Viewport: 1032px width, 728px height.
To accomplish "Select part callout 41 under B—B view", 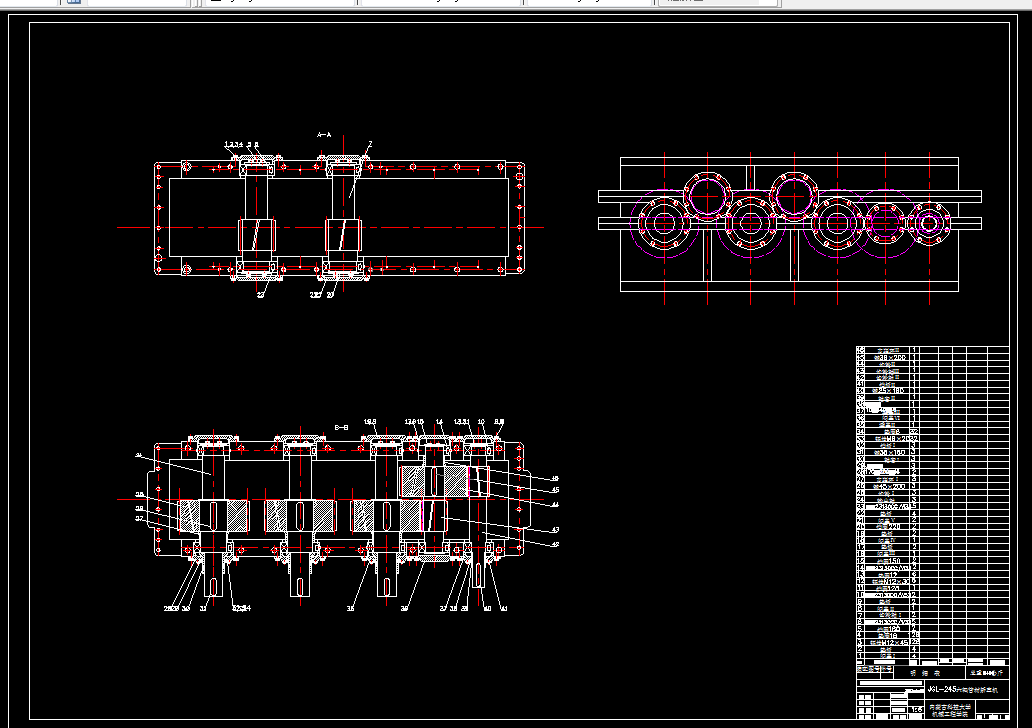I will point(504,608).
